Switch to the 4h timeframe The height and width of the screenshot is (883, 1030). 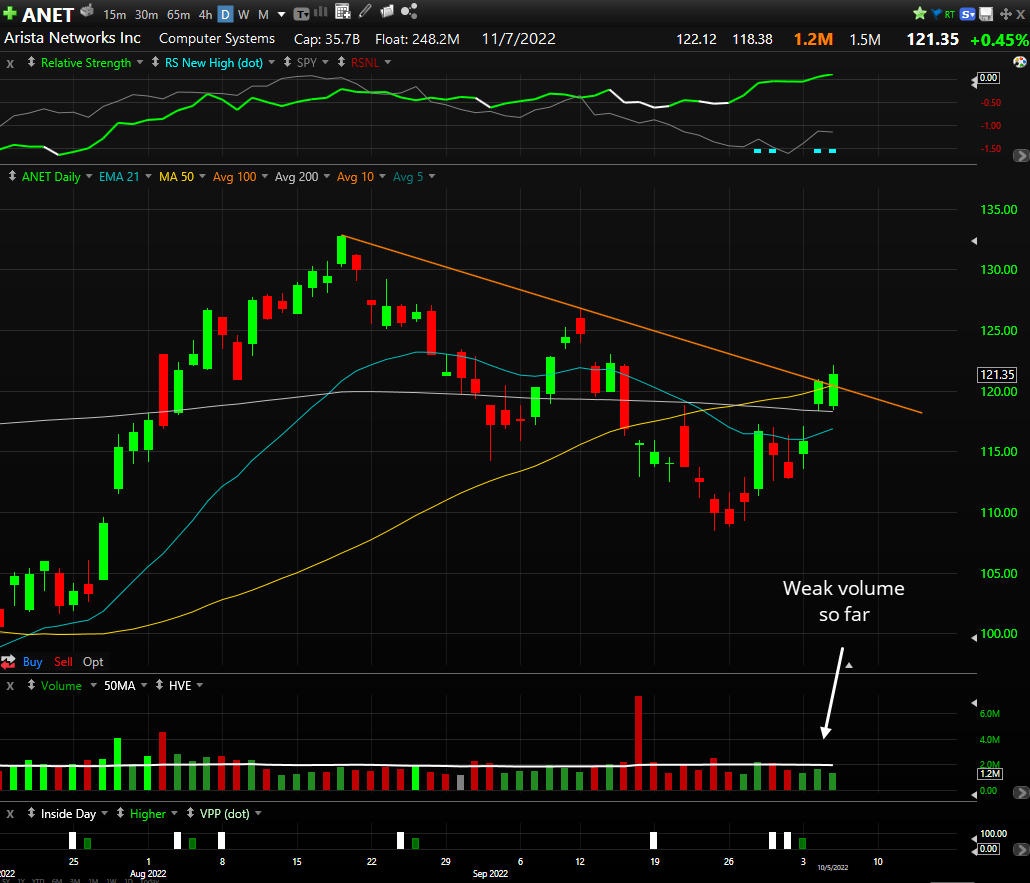click(206, 14)
